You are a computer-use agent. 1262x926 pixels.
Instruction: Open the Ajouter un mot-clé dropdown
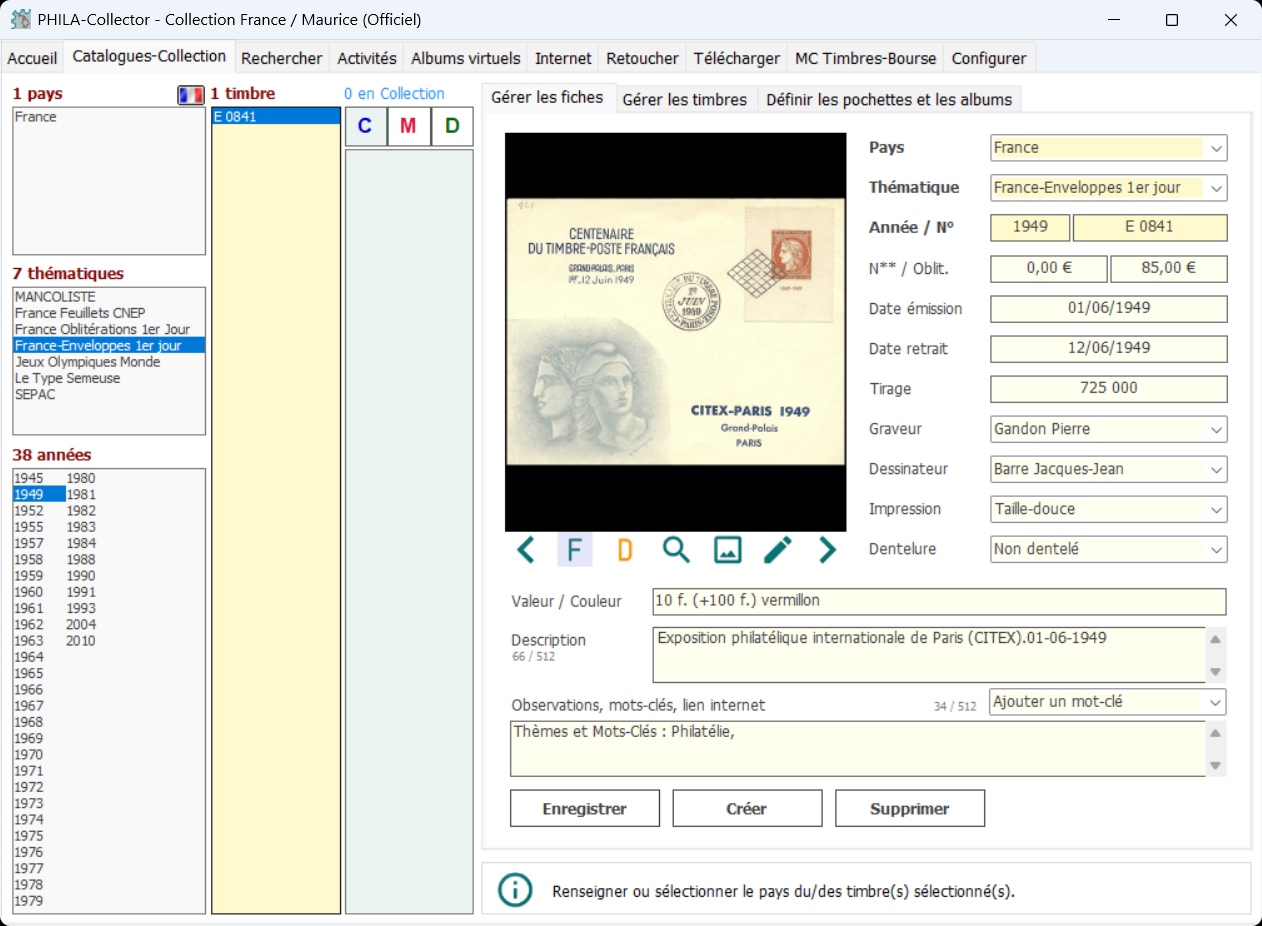pos(1216,702)
